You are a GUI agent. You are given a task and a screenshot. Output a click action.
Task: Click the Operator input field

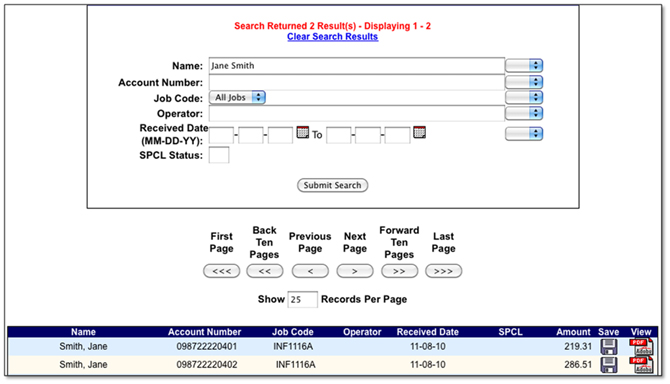356,114
